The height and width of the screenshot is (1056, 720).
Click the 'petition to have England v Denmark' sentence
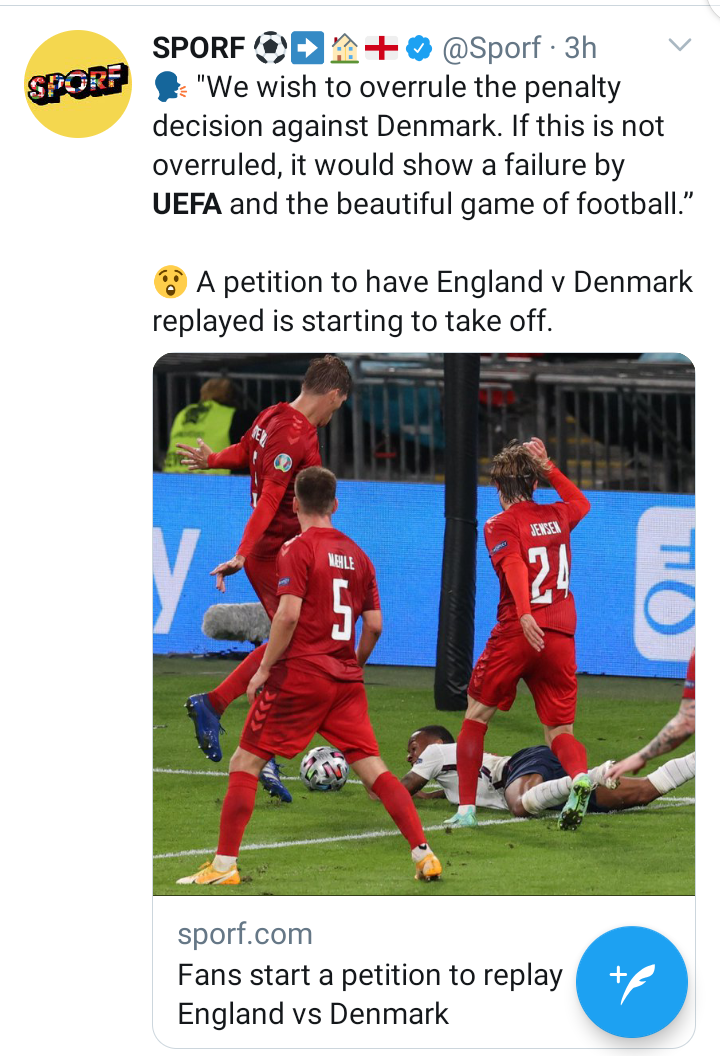pos(423,302)
